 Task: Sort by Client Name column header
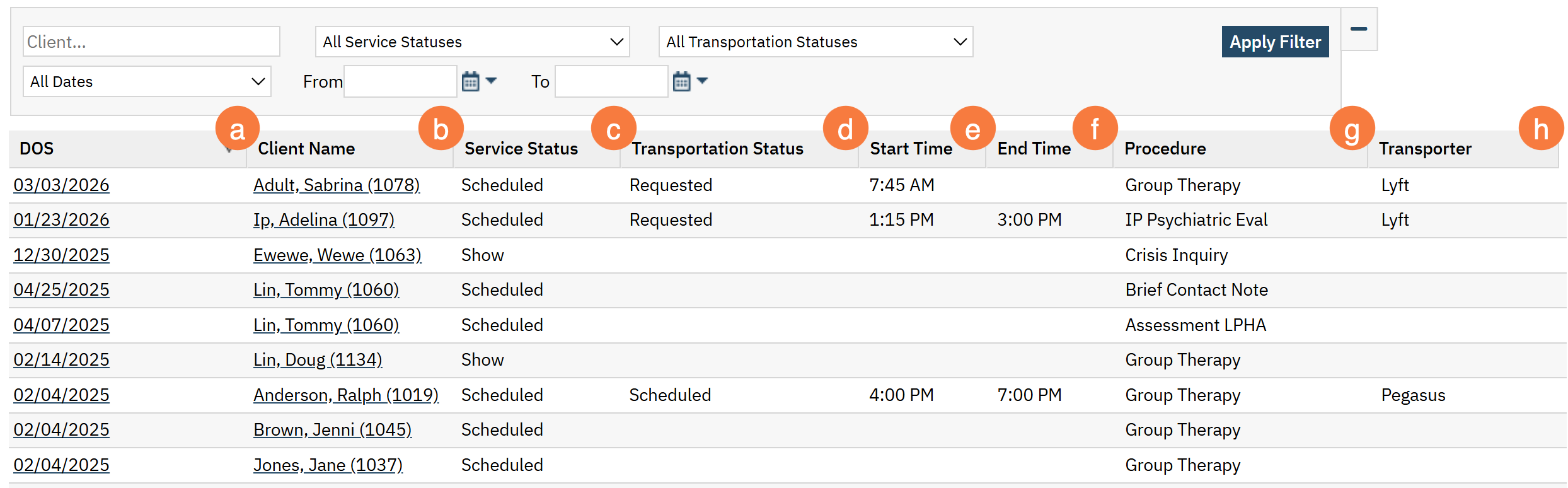pyautogui.click(x=306, y=149)
